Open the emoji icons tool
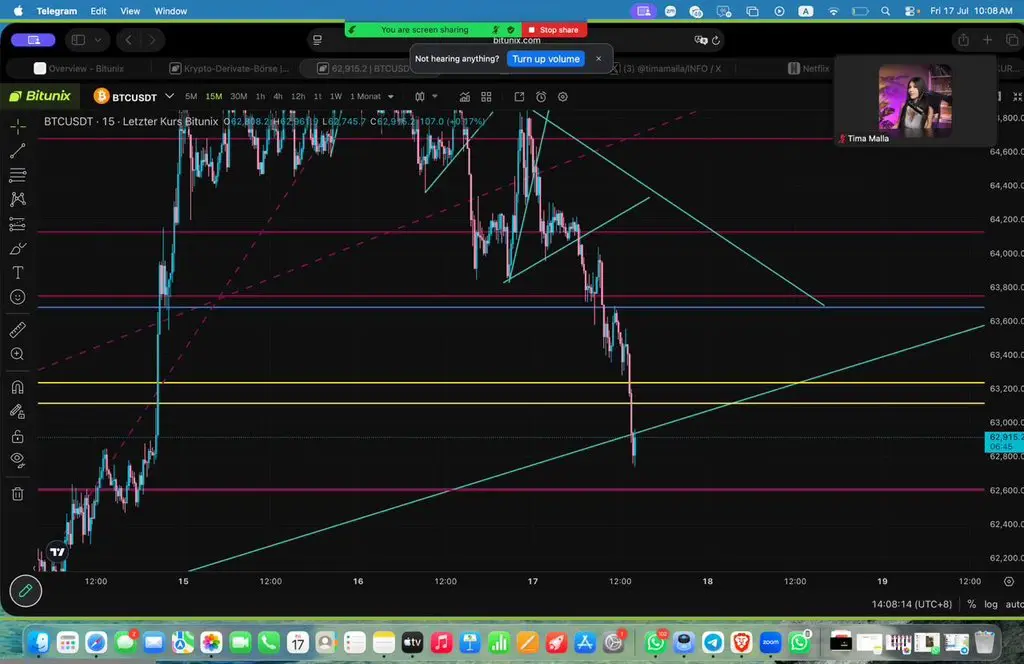 (18, 297)
